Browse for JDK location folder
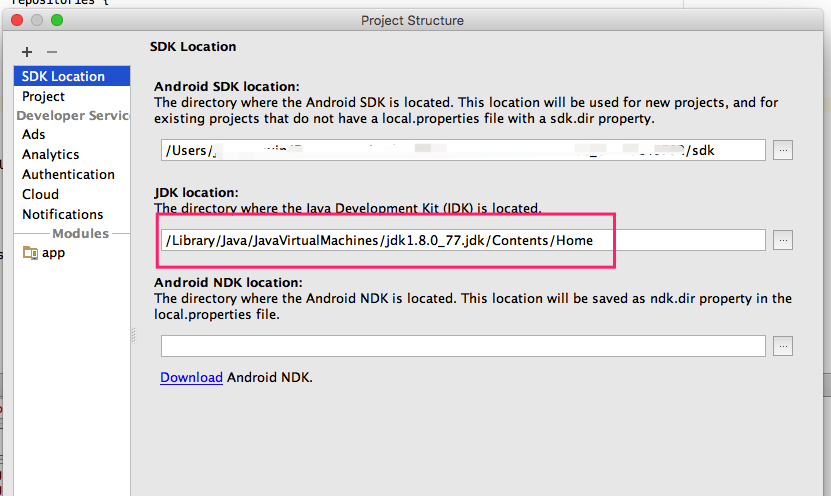 [x=783, y=240]
